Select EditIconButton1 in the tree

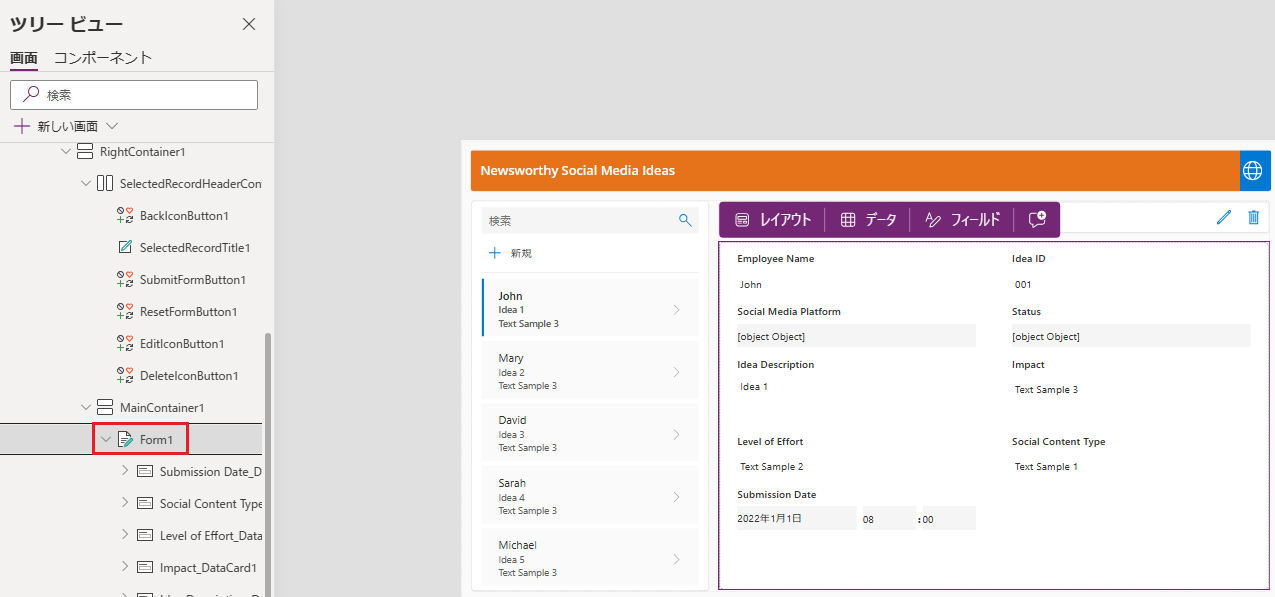pos(182,344)
